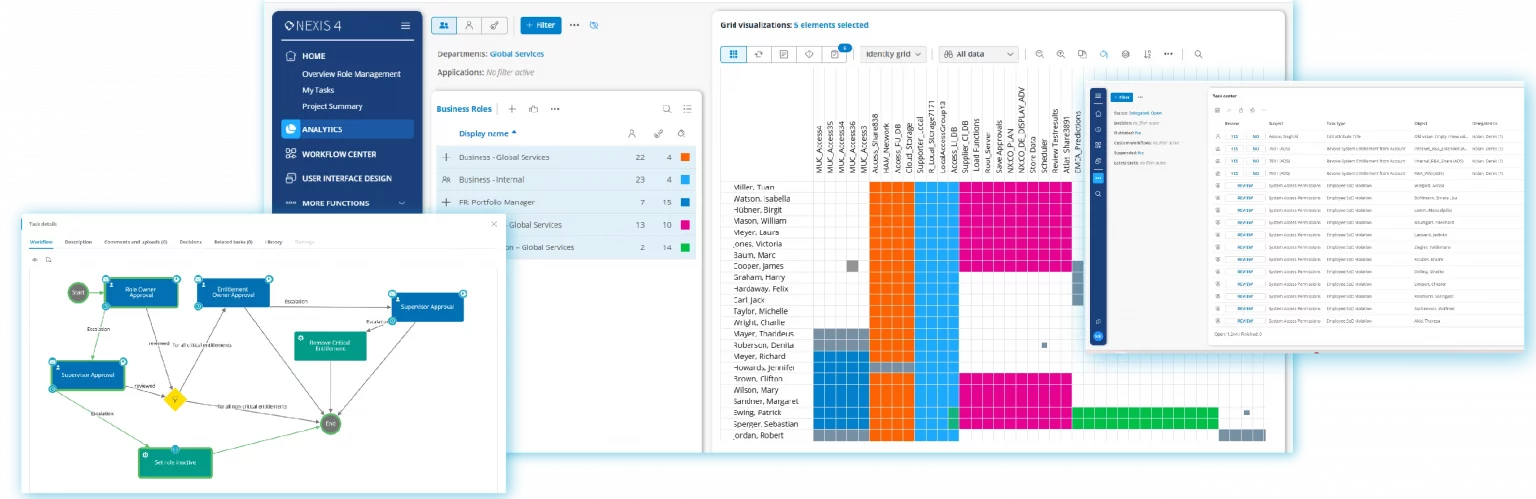Click the search icon in Business Roles panel

tap(666, 109)
